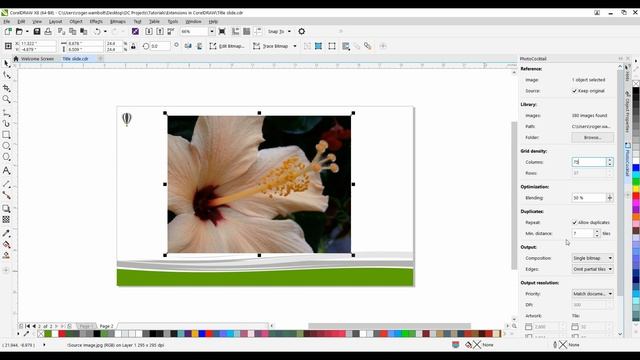This screenshot has width=640, height=360.
Task: Click the hibiscus flower image on canvas
Action: (259, 184)
